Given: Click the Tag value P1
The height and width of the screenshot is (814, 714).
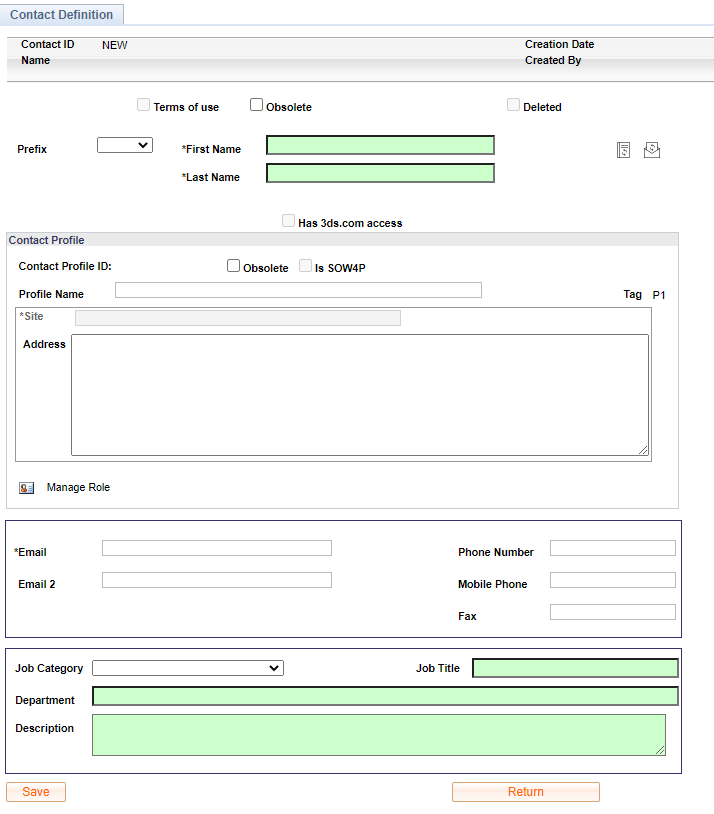Looking at the screenshot, I should [659, 295].
